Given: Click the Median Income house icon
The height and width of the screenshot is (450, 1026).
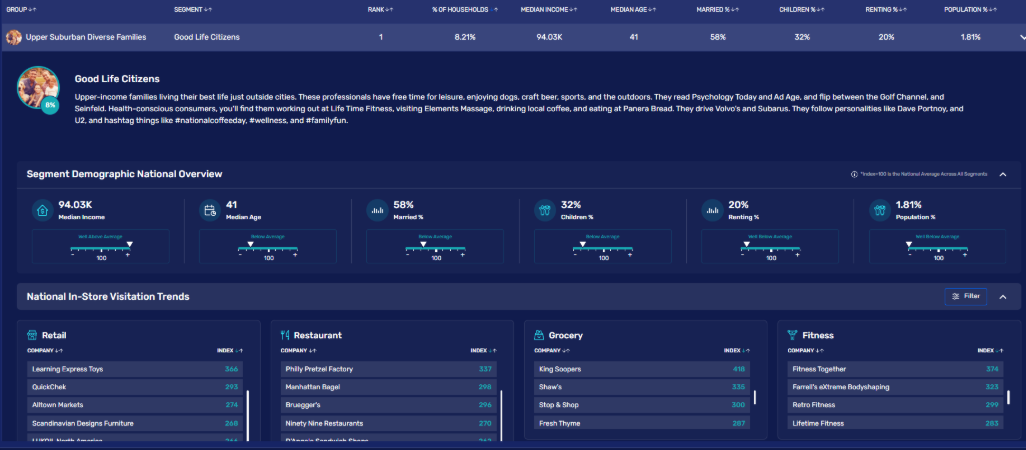Looking at the screenshot, I should [43, 211].
